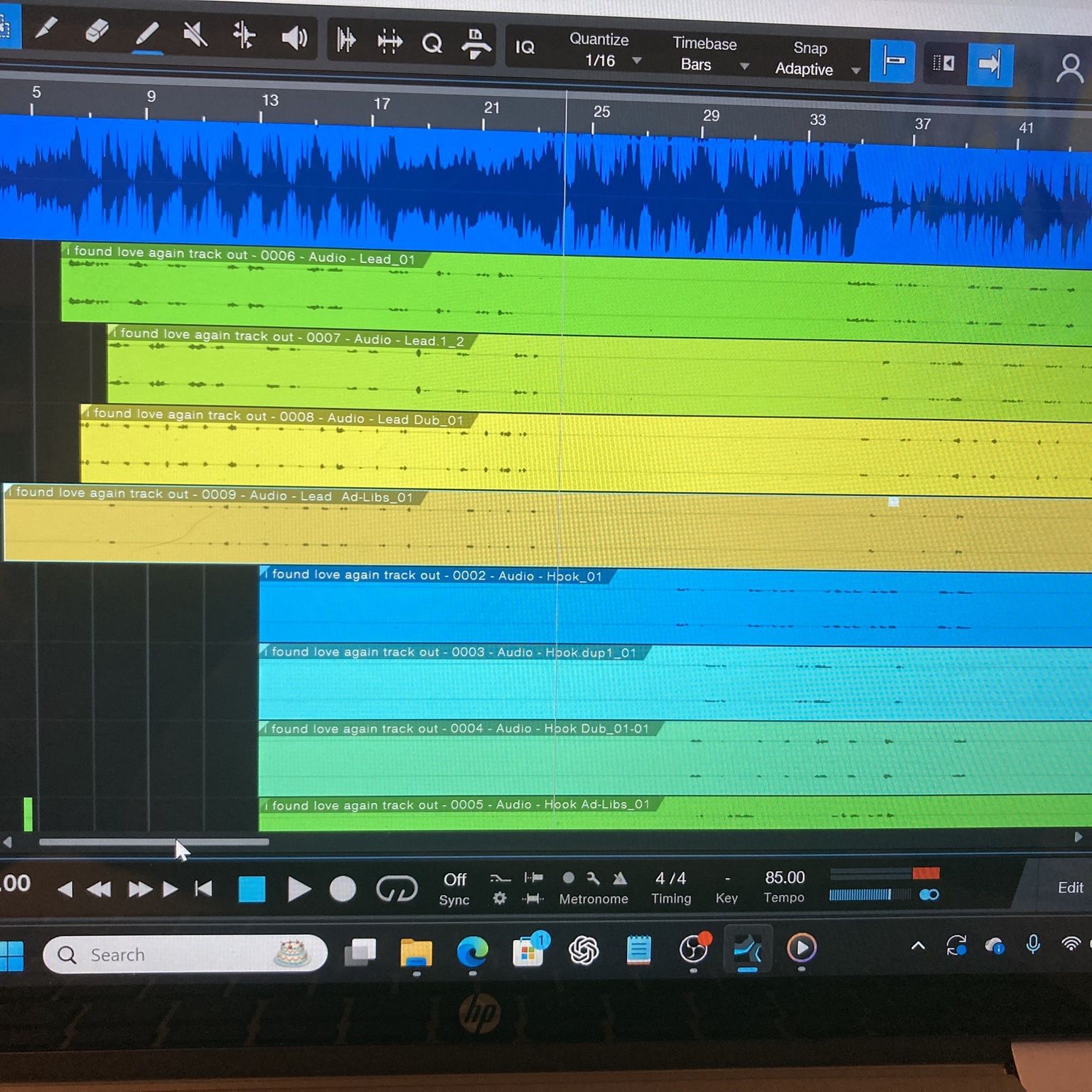The height and width of the screenshot is (1092, 1092).
Task: Select the Eraser tool
Action: [97, 31]
